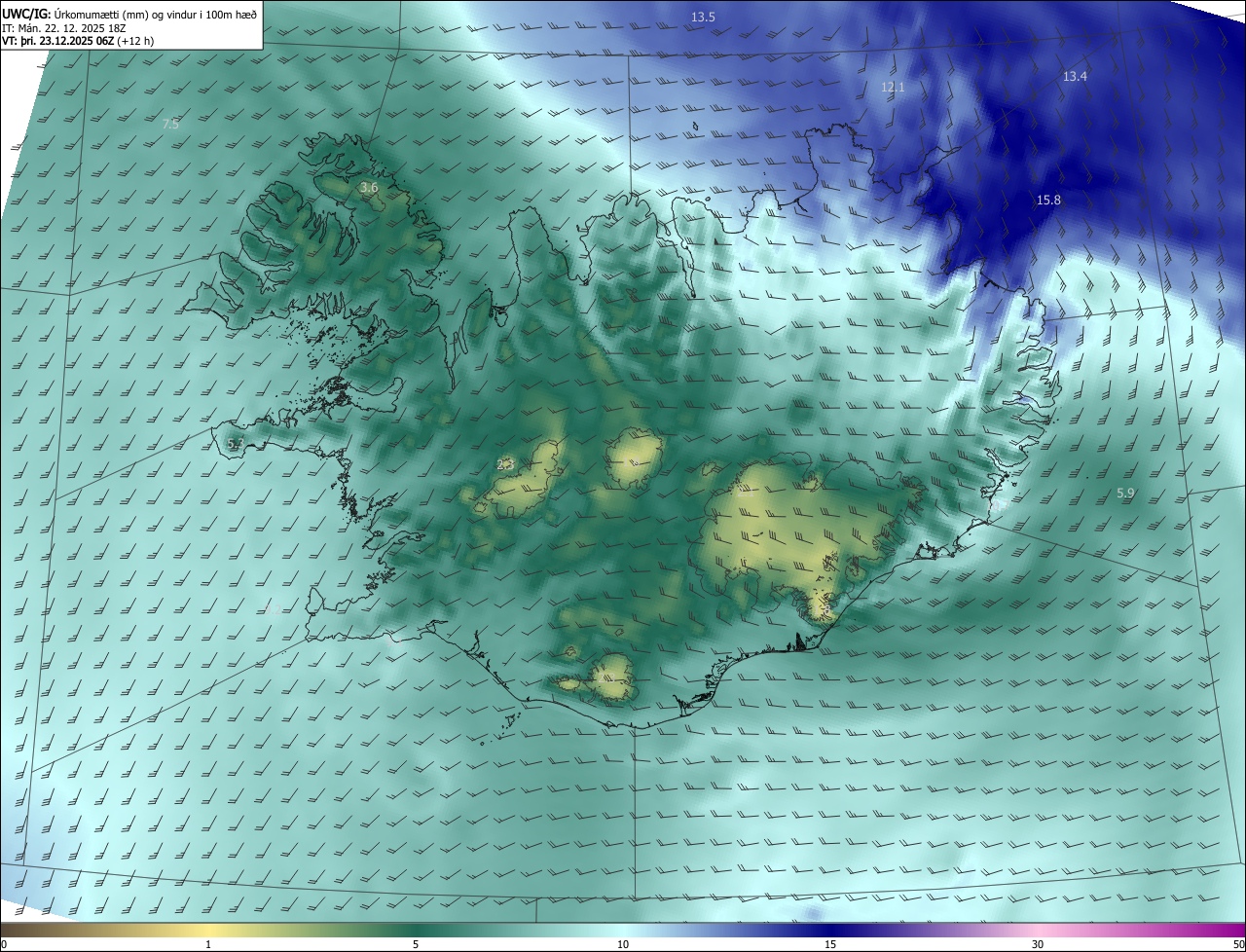Viewport: 1246px width, 952px height.
Task: Click the 7.5 value label
Action: pos(170,125)
